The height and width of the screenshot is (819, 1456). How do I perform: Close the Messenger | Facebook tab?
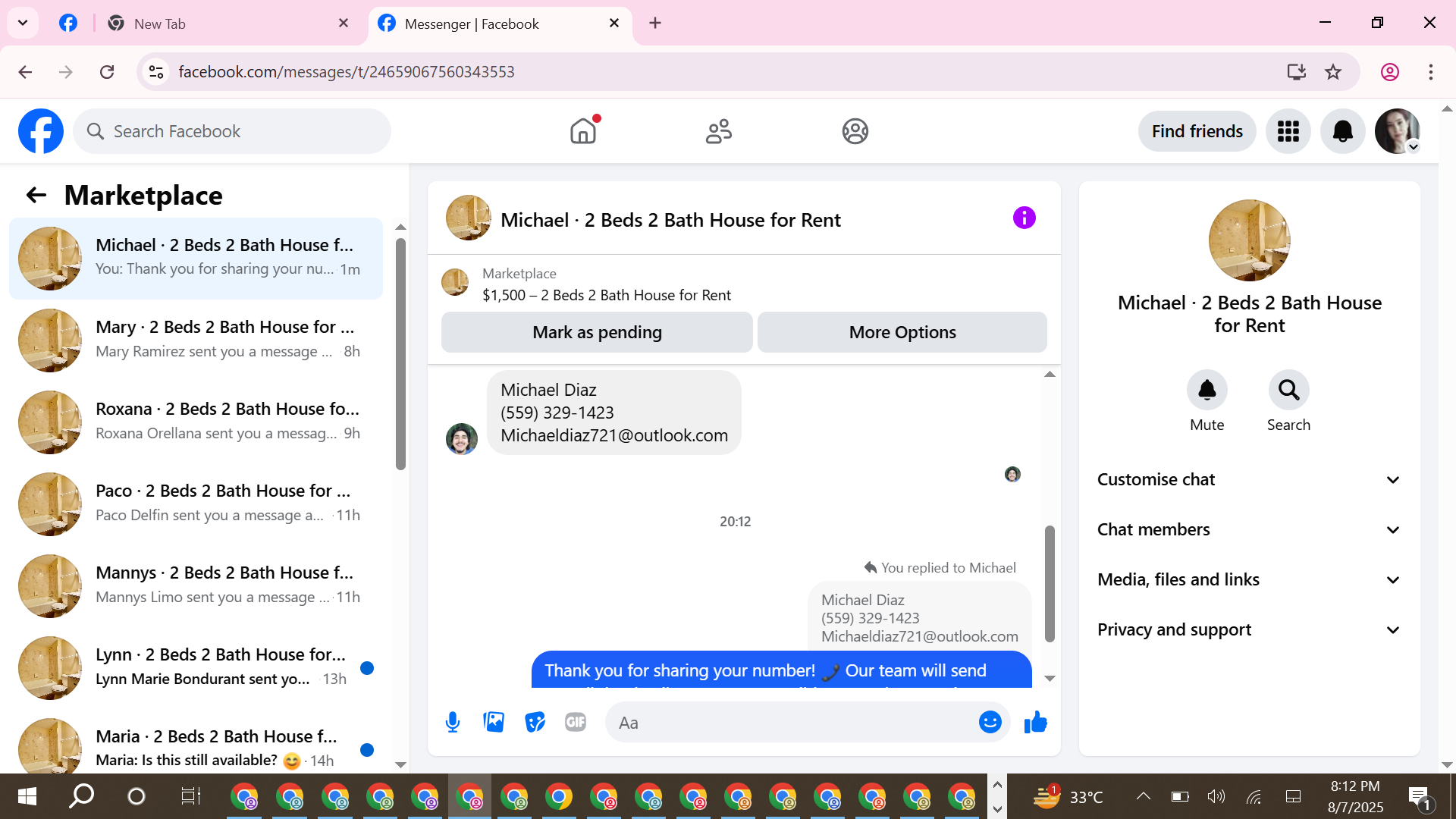coord(614,24)
